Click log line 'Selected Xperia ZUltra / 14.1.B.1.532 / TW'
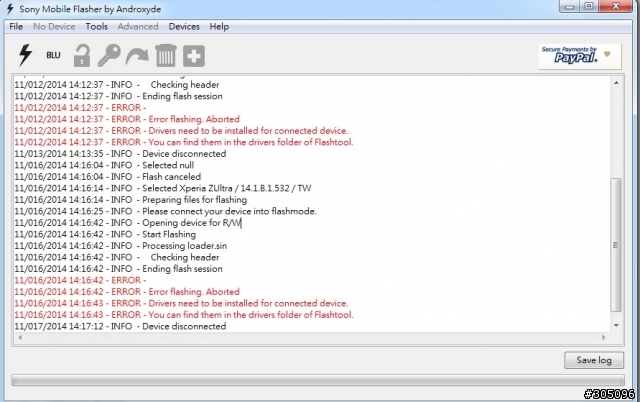 coord(163,188)
